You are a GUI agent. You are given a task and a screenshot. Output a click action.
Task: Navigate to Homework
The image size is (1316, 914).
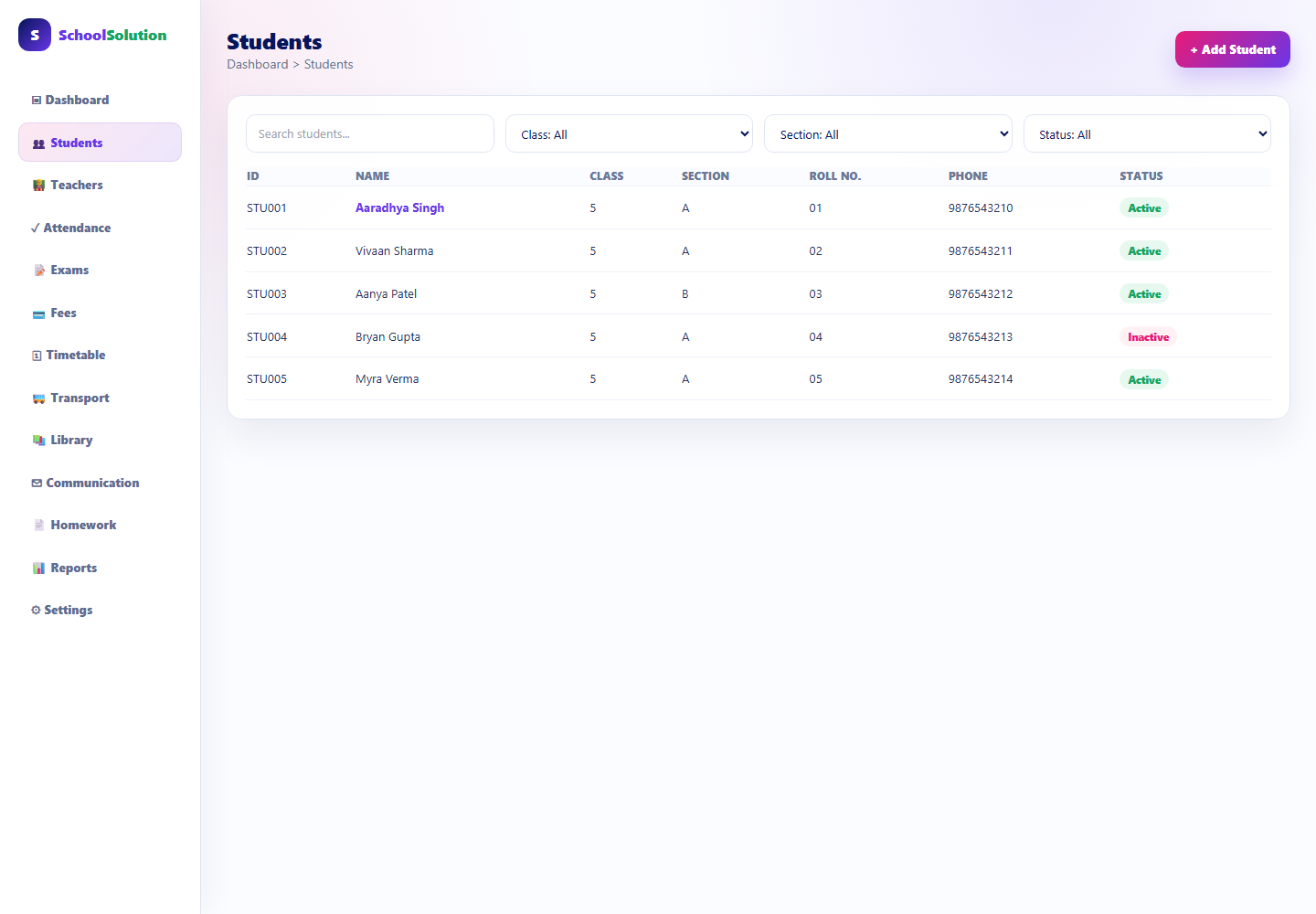(x=100, y=526)
